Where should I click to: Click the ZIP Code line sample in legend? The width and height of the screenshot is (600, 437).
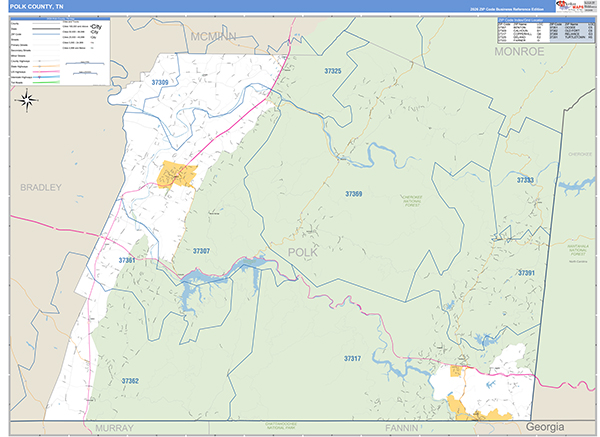coord(46,34)
